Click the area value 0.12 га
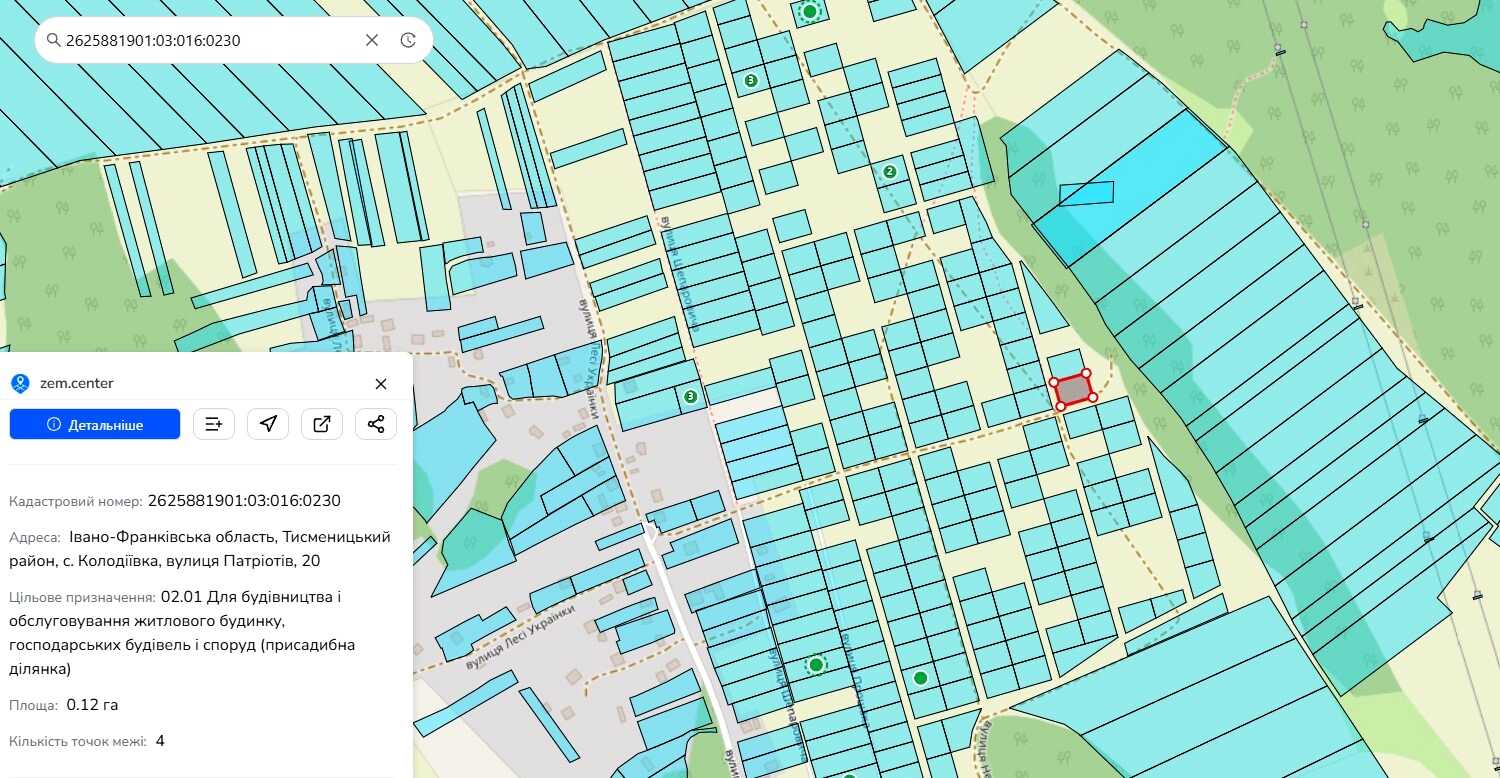Image resolution: width=1500 pixels, height=778 pixels. pos(92,705)
